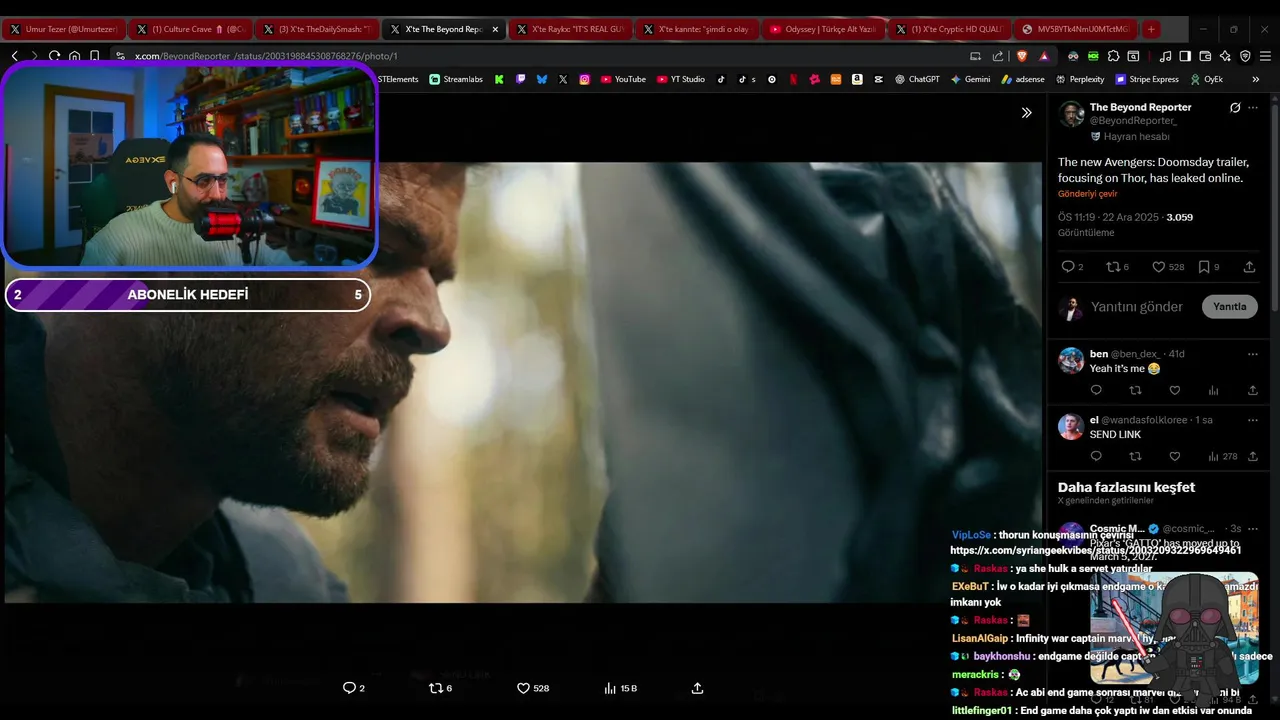Open the extensions puzzle icon
Screen dimensions: 1280x720
(x=1113, y=56)
